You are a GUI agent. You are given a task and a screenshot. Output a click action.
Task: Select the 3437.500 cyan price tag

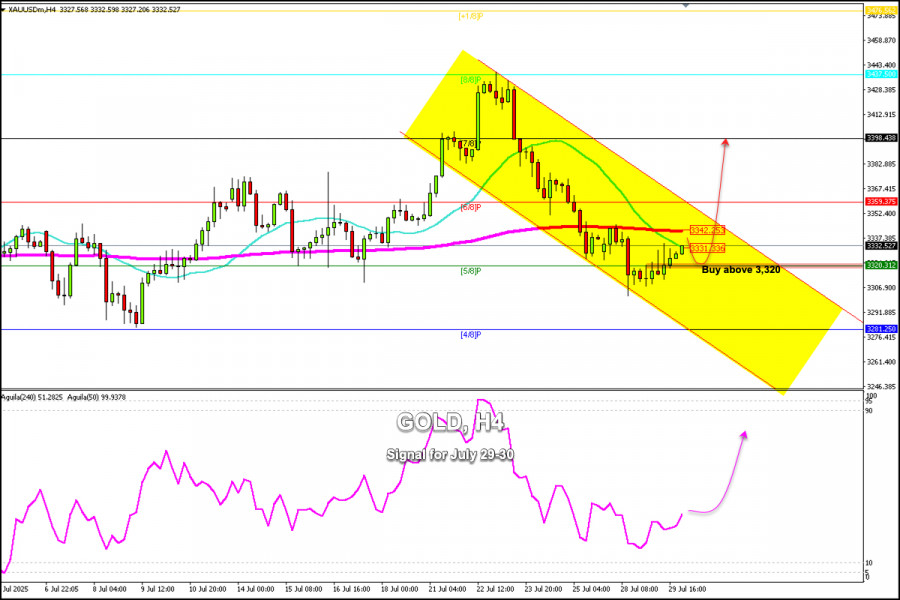coord(881,74)
